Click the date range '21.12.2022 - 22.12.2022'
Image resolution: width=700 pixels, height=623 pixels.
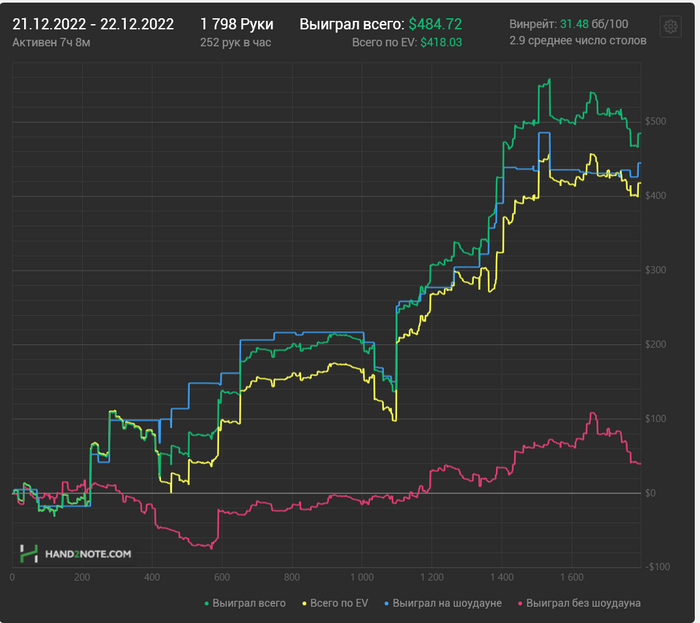click(x=93, y=24)
